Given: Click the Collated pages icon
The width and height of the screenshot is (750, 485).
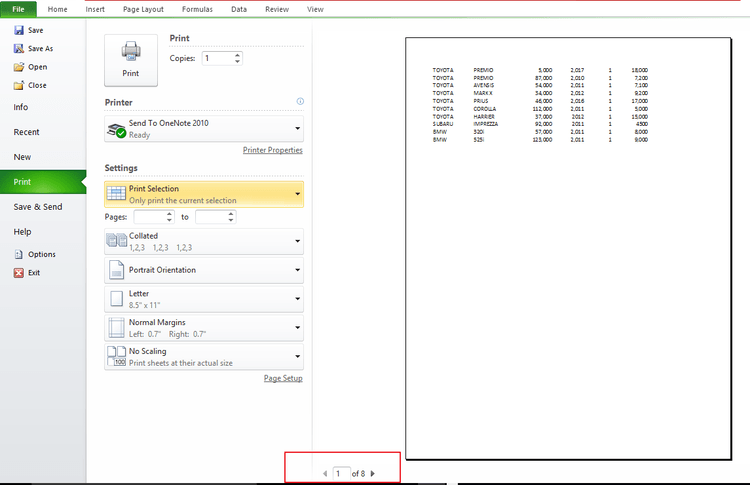Looking at the screenshot, I should [x=116, y=240].
